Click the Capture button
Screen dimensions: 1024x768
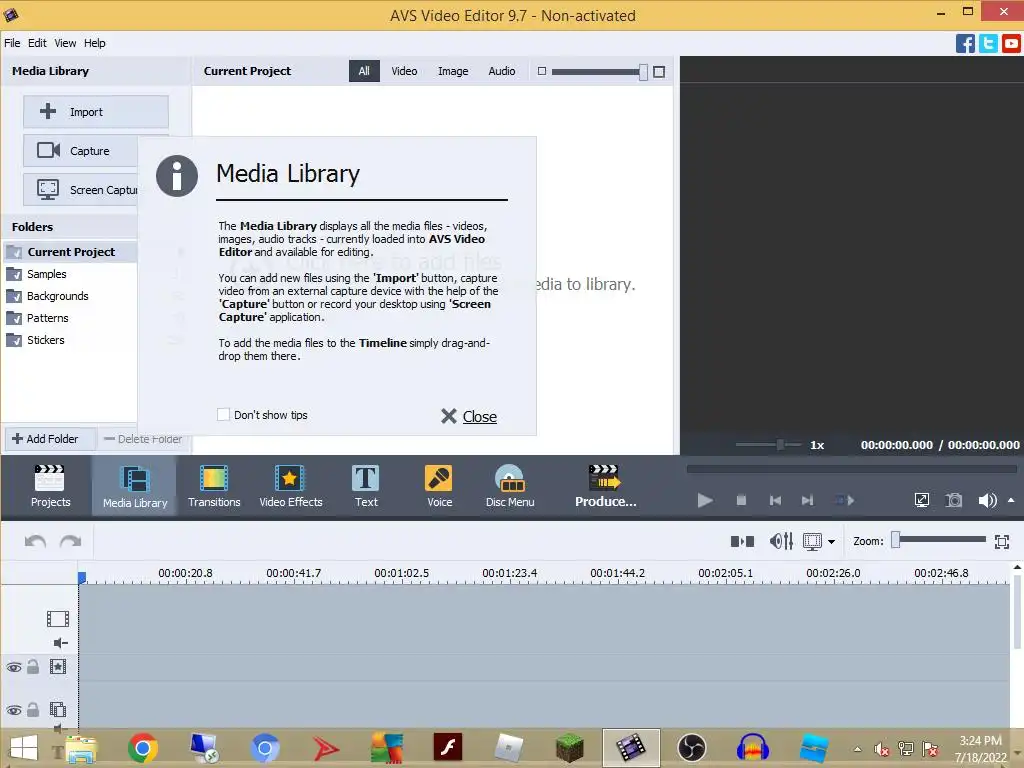(x=80, y=151)
